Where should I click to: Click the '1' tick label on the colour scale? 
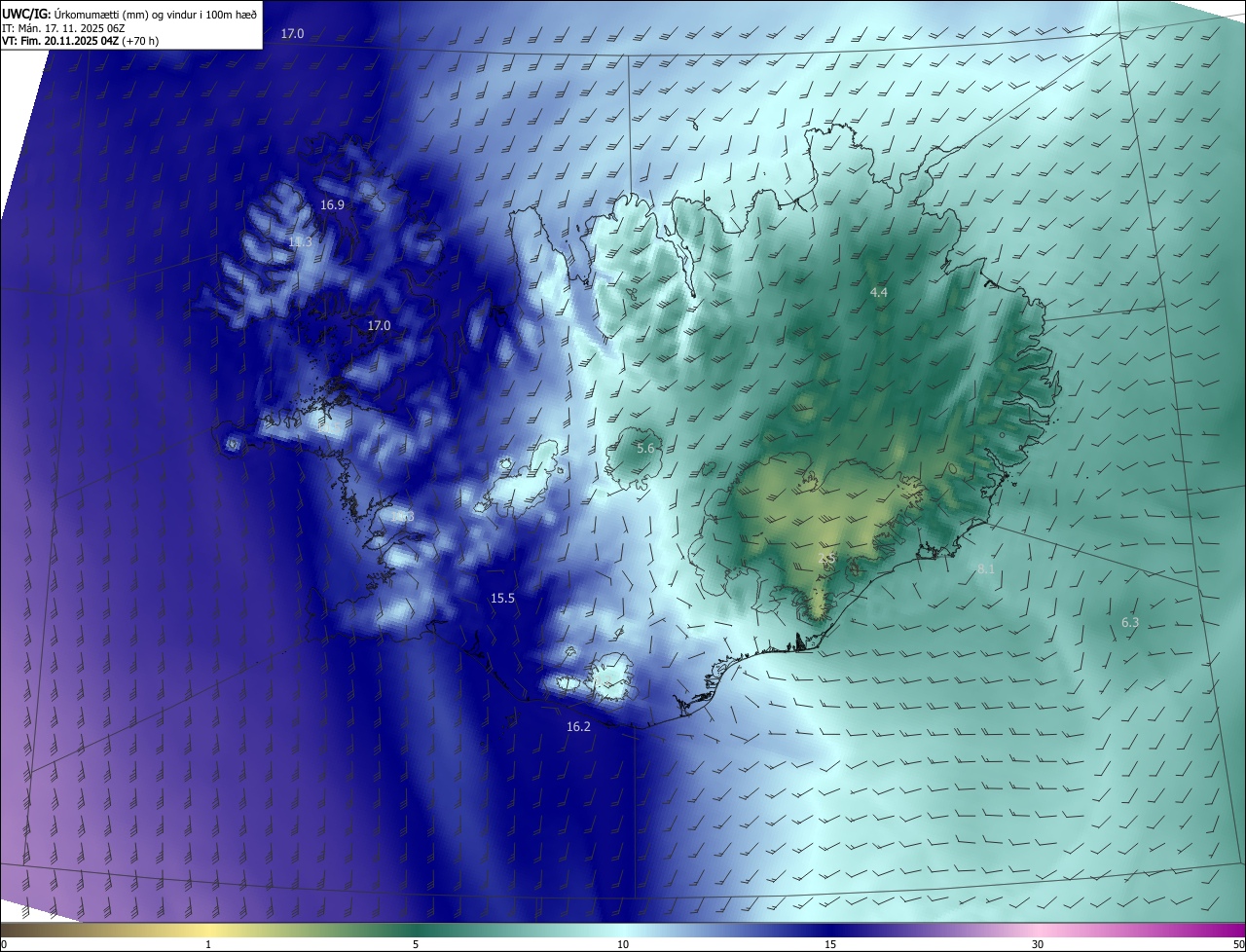click(x=208, y=944)
